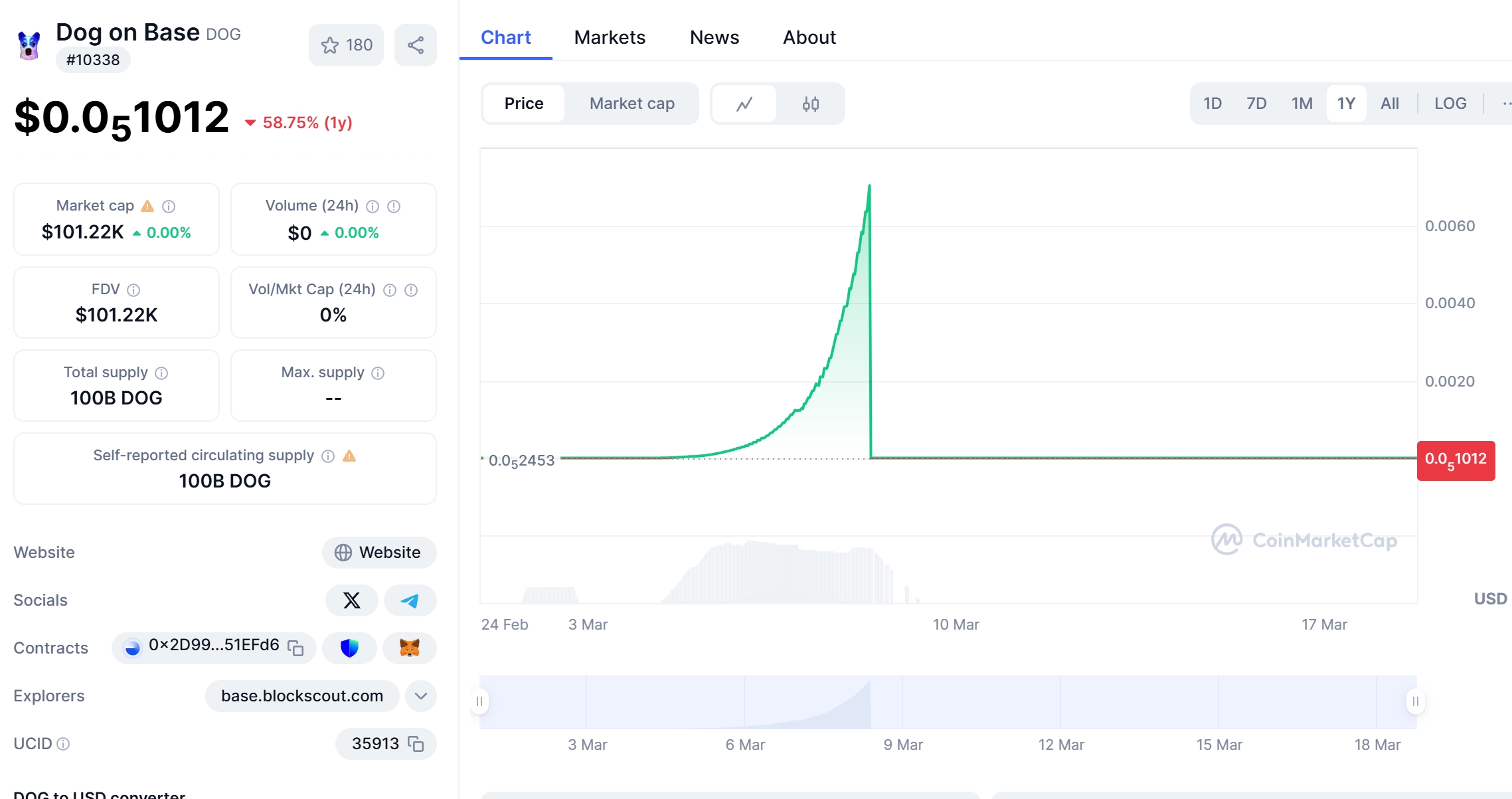Image resolution: width=1512 pixels, height=799 pixels.
Task: Click the left range selector handle
Action: 479,701
